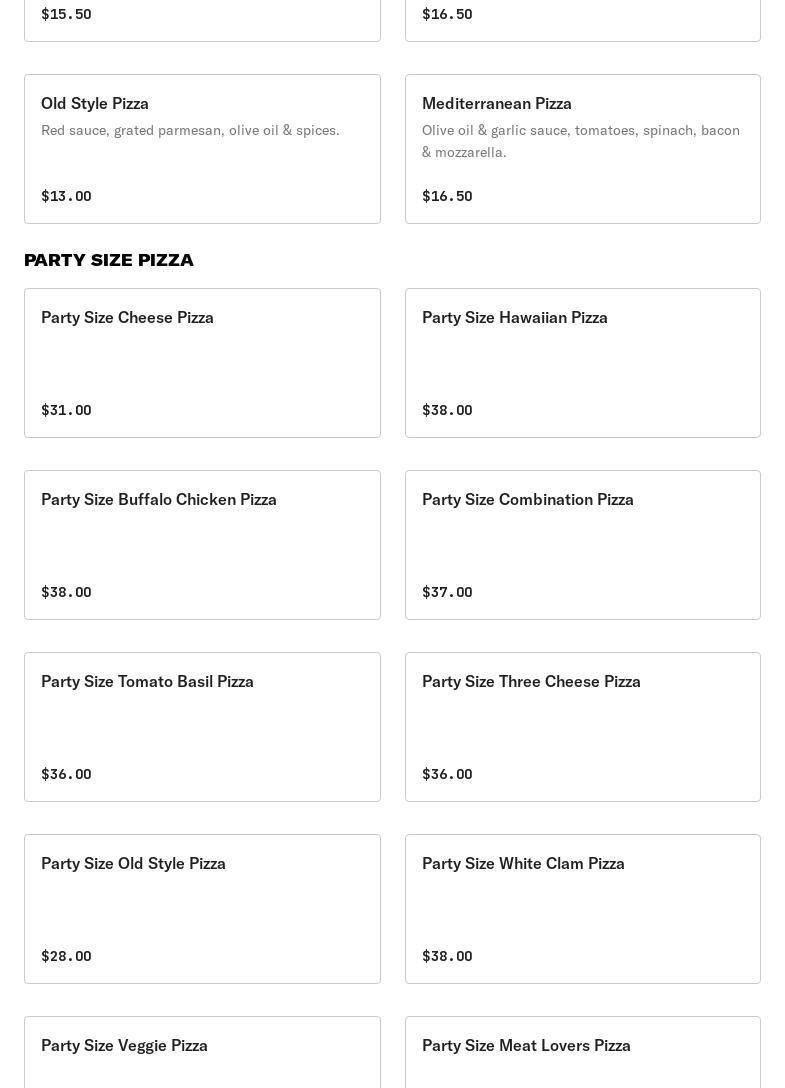Viewport: 785px width, 1088px height.
Task: Click the Old Style Pizza description text
Action: (190, 130)
